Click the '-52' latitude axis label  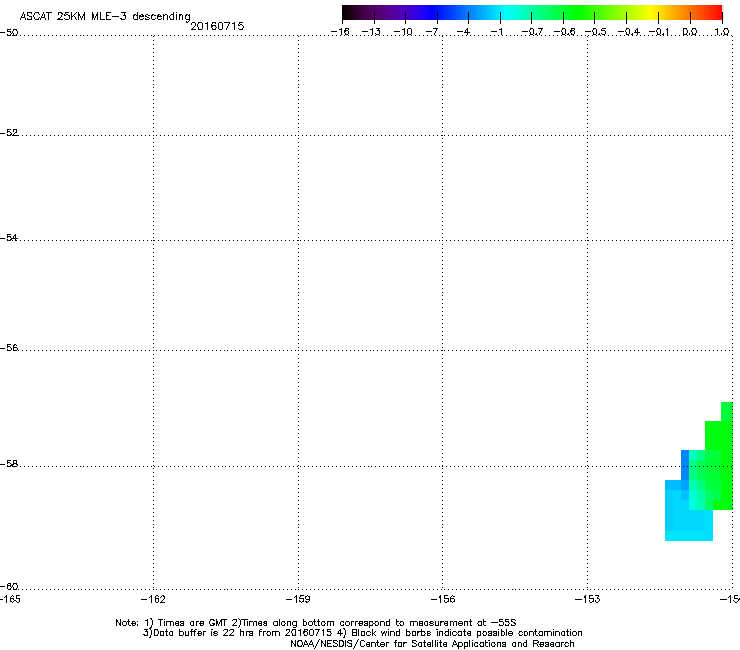point(9,133)
